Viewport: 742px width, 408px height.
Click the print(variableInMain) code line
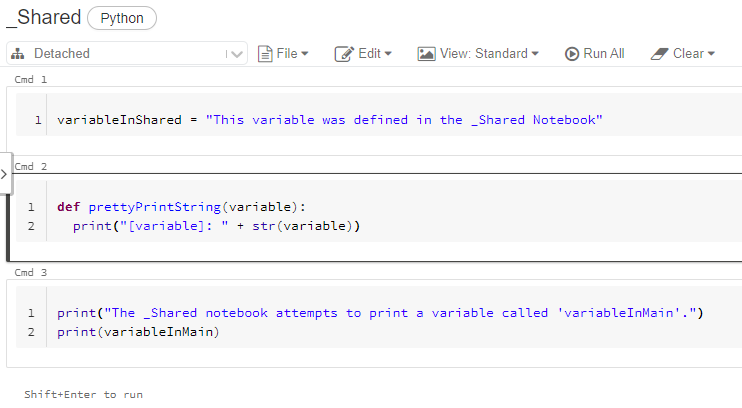click(x=138, y=332)
